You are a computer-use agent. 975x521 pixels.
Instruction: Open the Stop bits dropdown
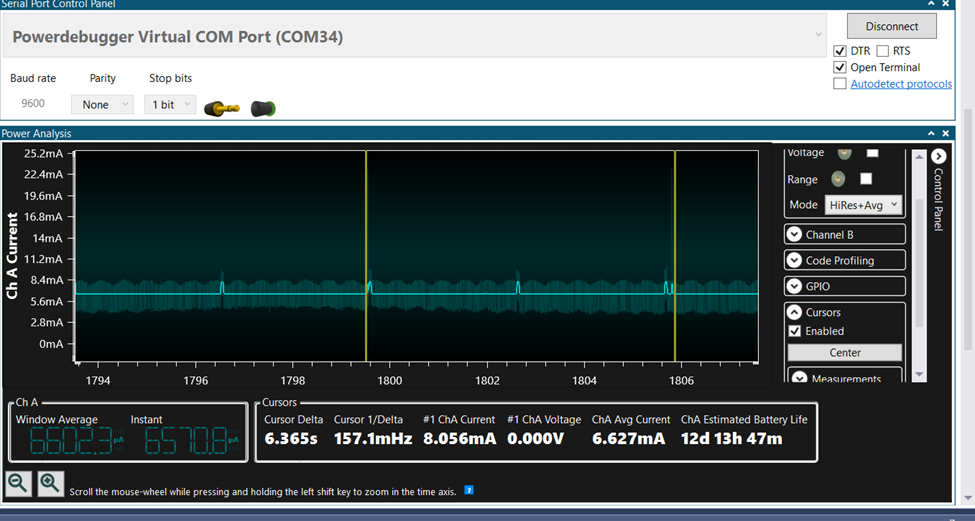coord(170,104)
